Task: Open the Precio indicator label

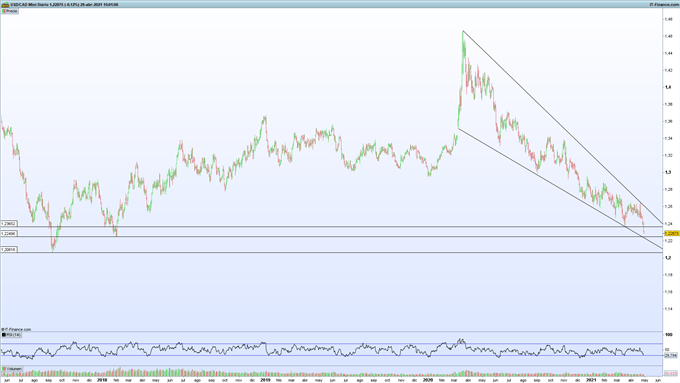Action: 10,11
